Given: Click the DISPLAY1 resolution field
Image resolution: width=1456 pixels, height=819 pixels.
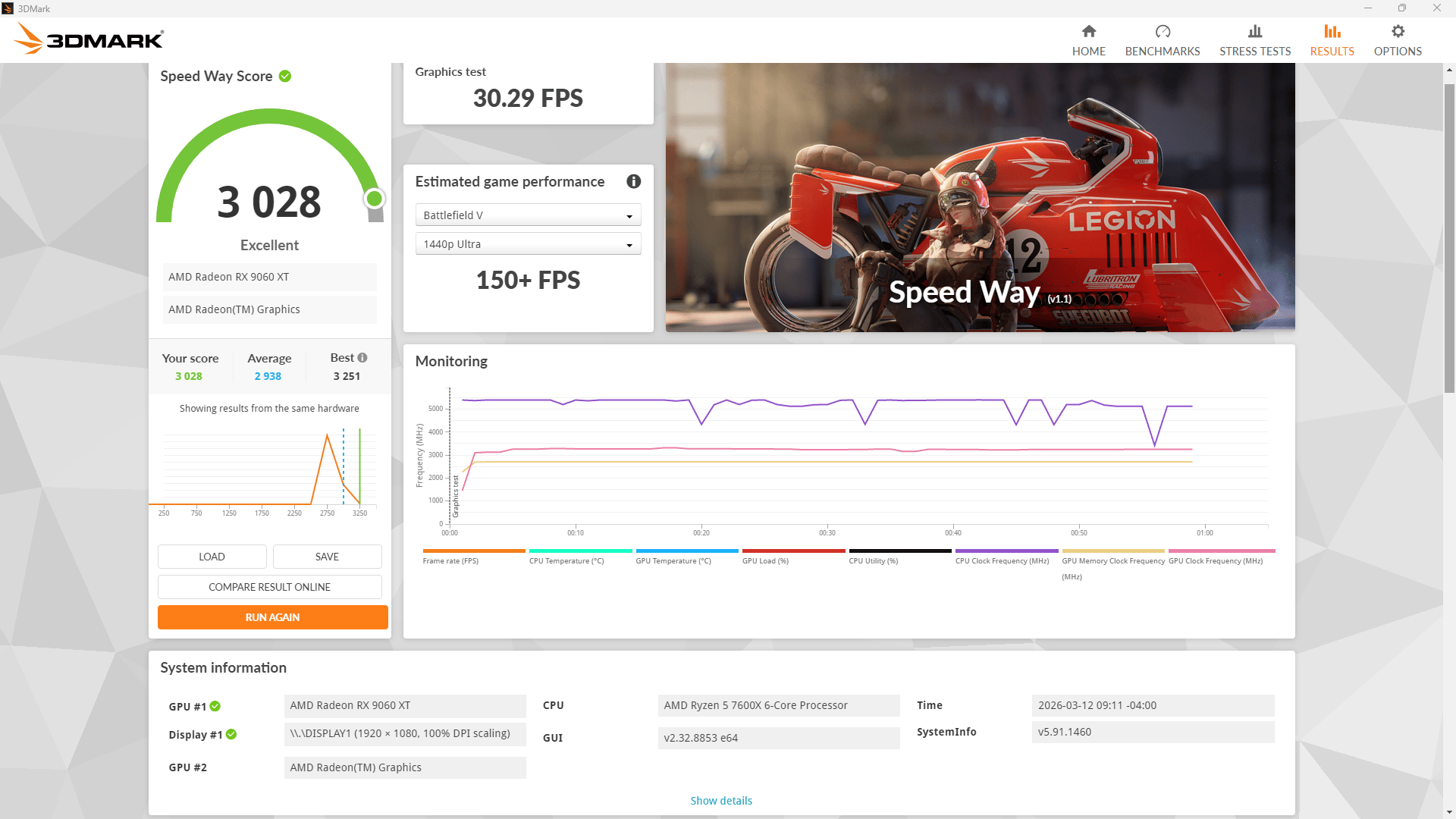Looking at the screenshot, I should (x=405, y=733).
